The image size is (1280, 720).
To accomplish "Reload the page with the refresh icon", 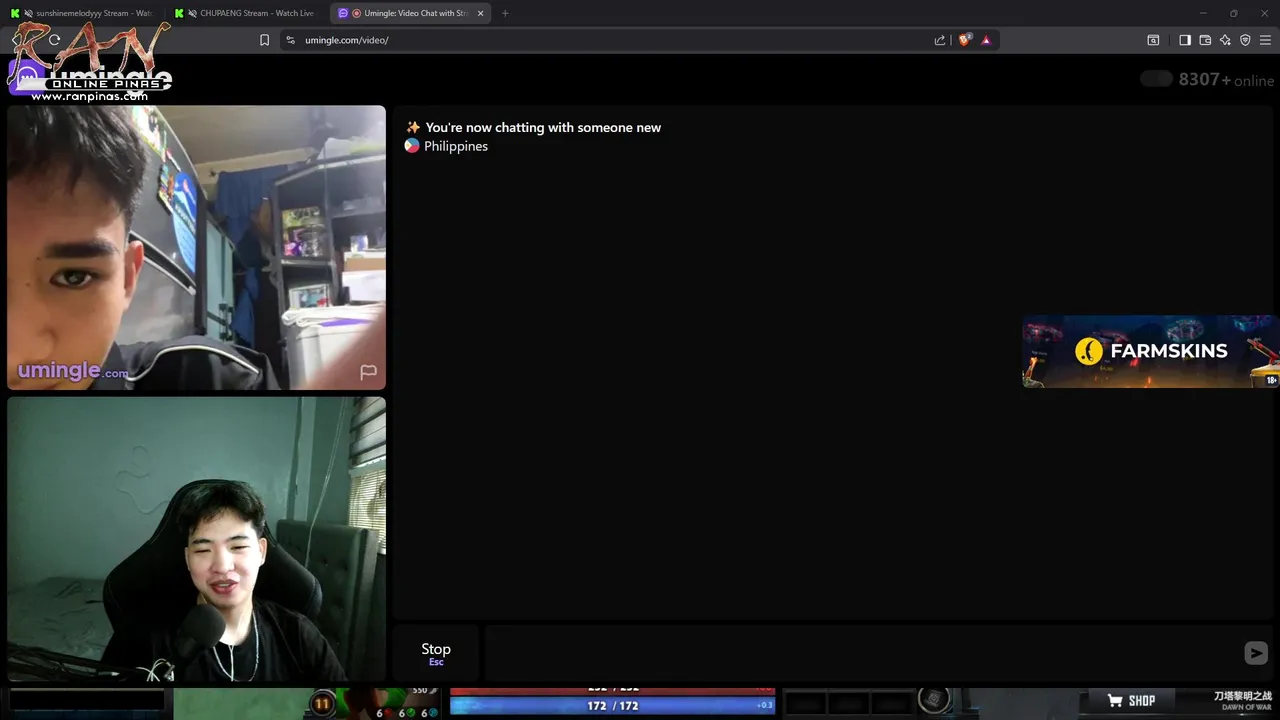I will [x=54, y=40].
